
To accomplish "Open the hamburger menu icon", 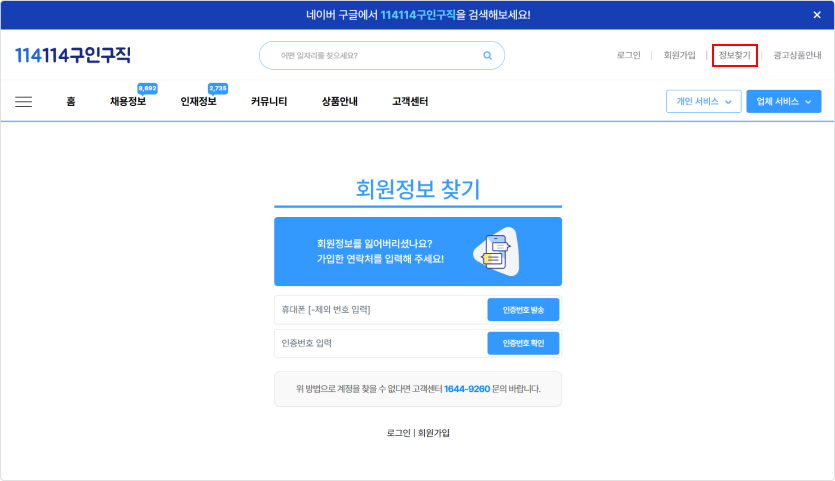I will coord(24,101).
